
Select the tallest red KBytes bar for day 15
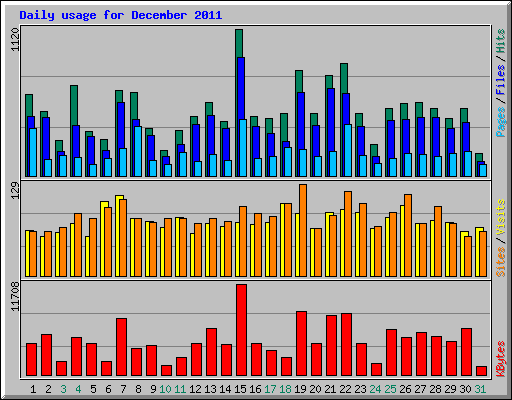click(242, 330)
